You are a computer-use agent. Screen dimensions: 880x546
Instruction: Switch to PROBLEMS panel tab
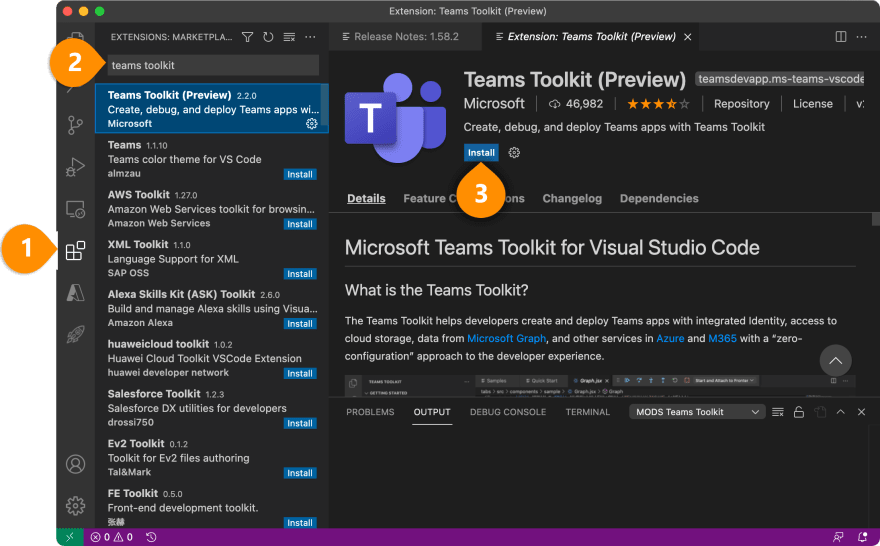(x=370, y=412)
